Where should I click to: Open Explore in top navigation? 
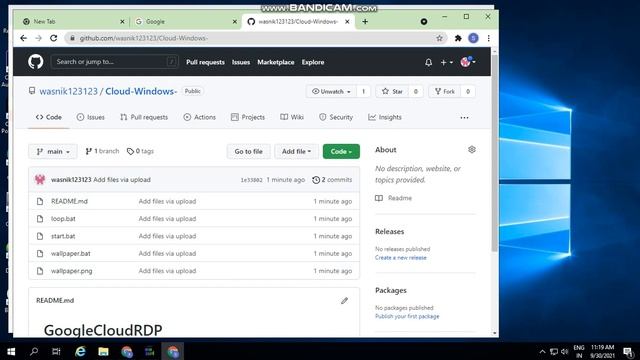point(313,62)
